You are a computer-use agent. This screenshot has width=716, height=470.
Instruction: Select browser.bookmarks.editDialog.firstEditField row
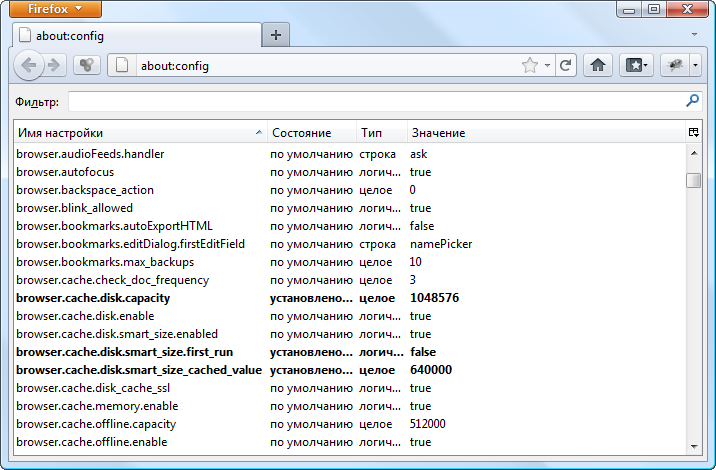(350, 244)
